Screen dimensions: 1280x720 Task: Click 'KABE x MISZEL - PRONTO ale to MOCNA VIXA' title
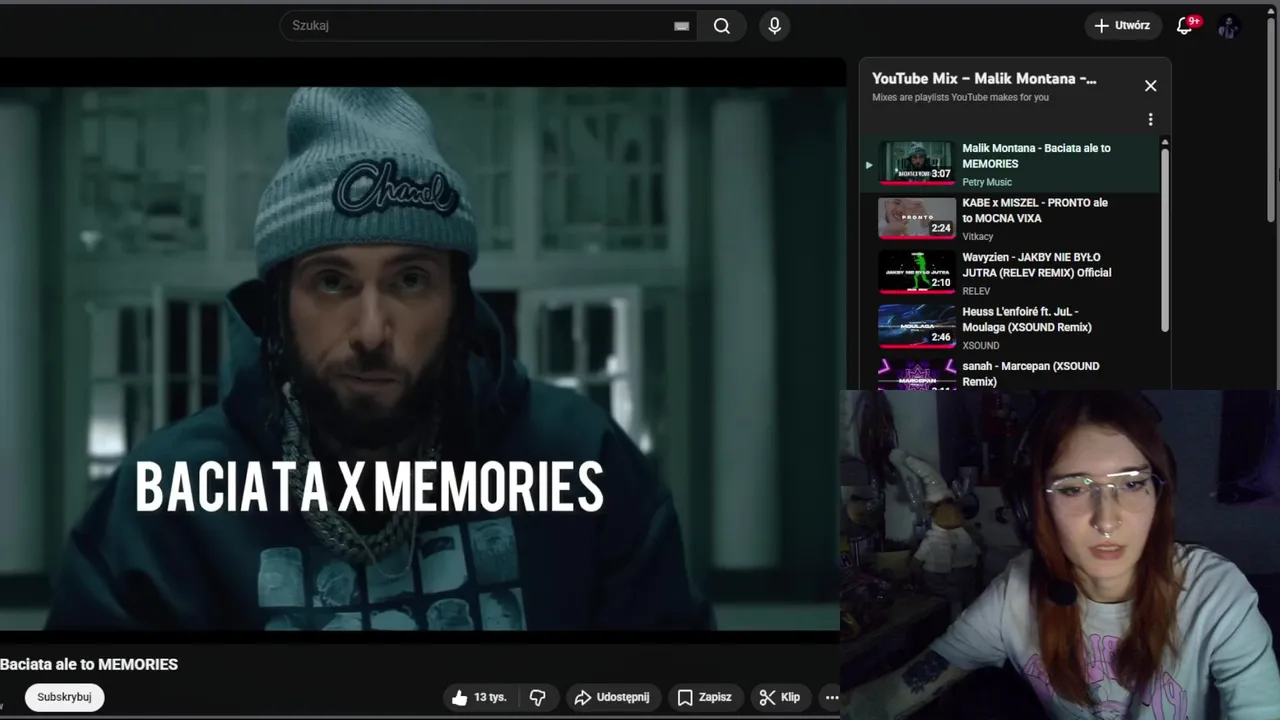tap(1035, 210)
